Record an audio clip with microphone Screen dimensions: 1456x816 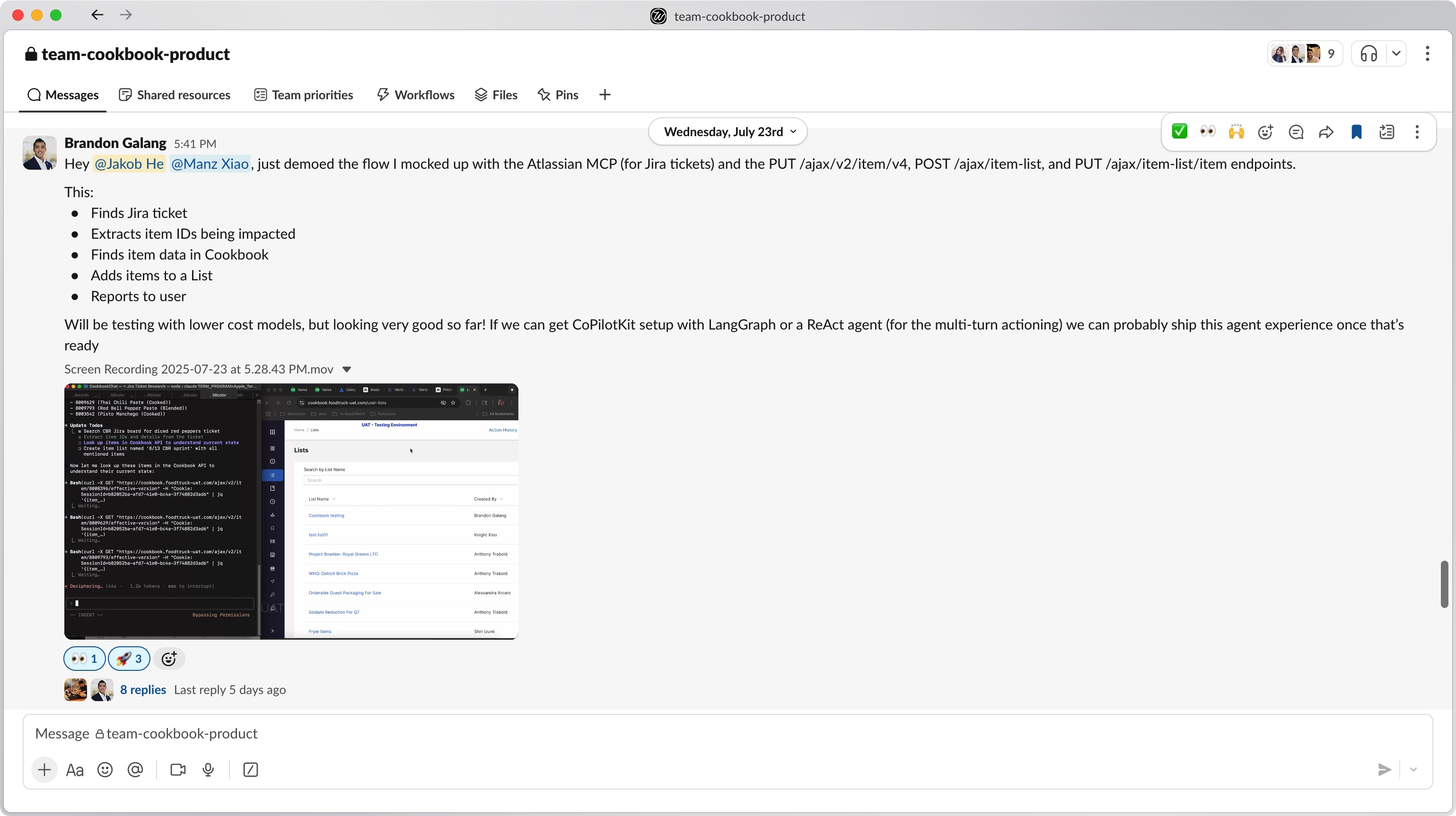[208, 770]
